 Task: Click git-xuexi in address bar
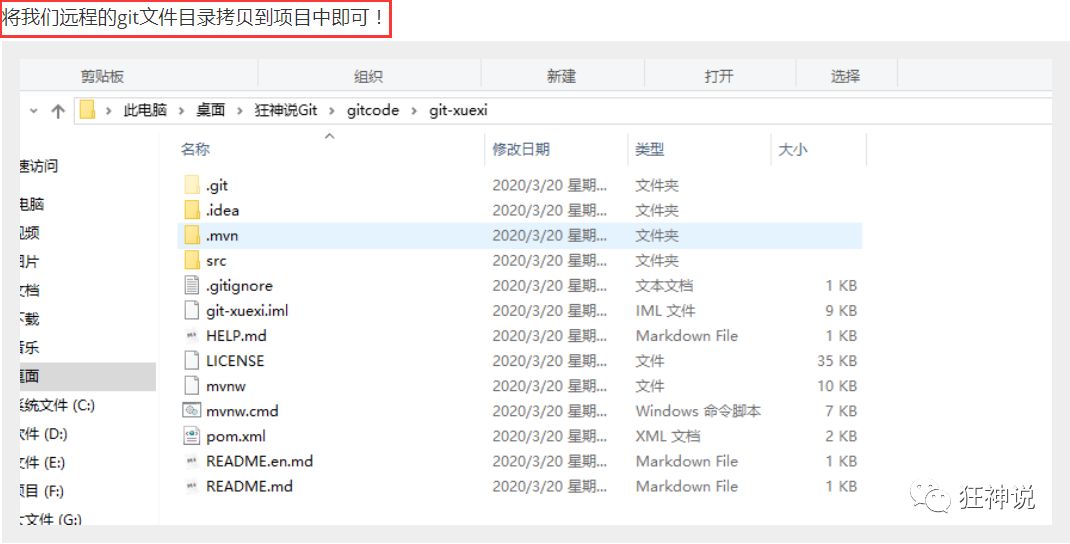459,111
